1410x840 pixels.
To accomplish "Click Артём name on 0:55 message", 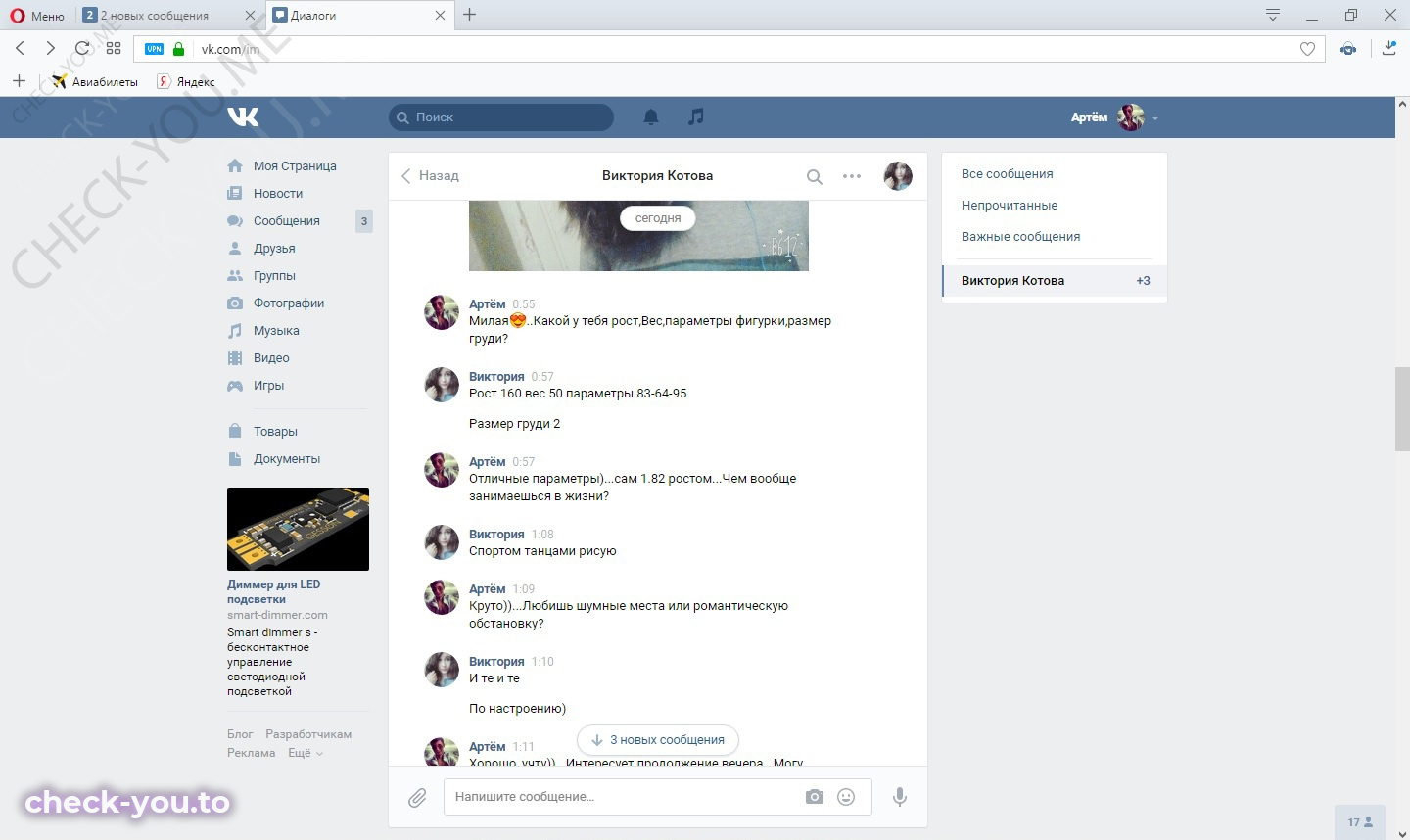I will (x=487, y=303).
